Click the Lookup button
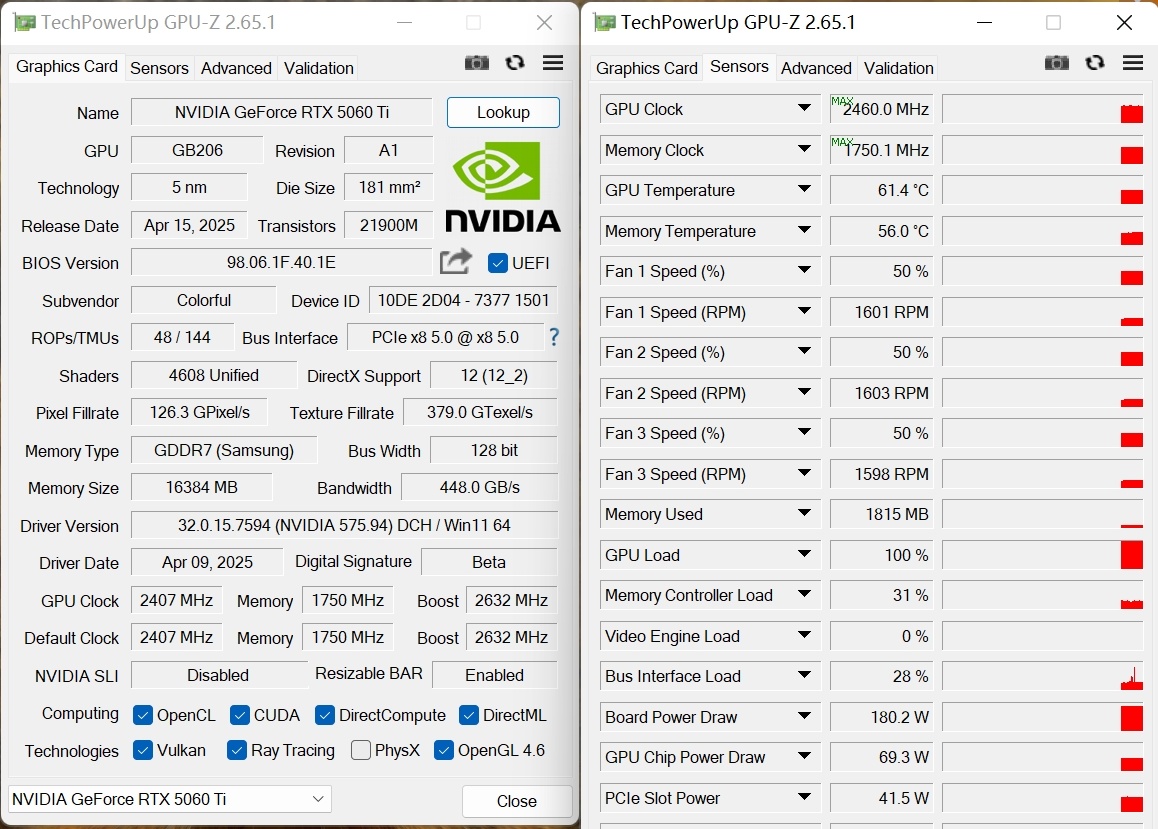 (503, 112)
